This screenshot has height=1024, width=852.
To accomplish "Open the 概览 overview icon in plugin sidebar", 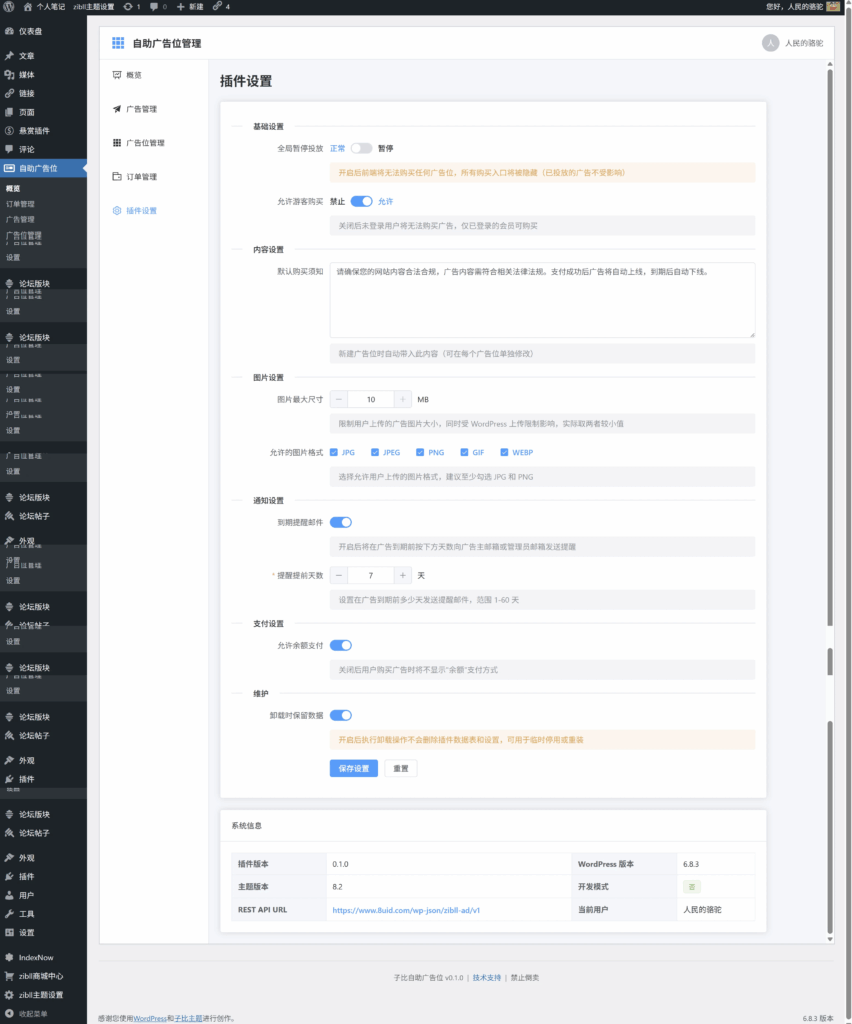I will 117,75.
